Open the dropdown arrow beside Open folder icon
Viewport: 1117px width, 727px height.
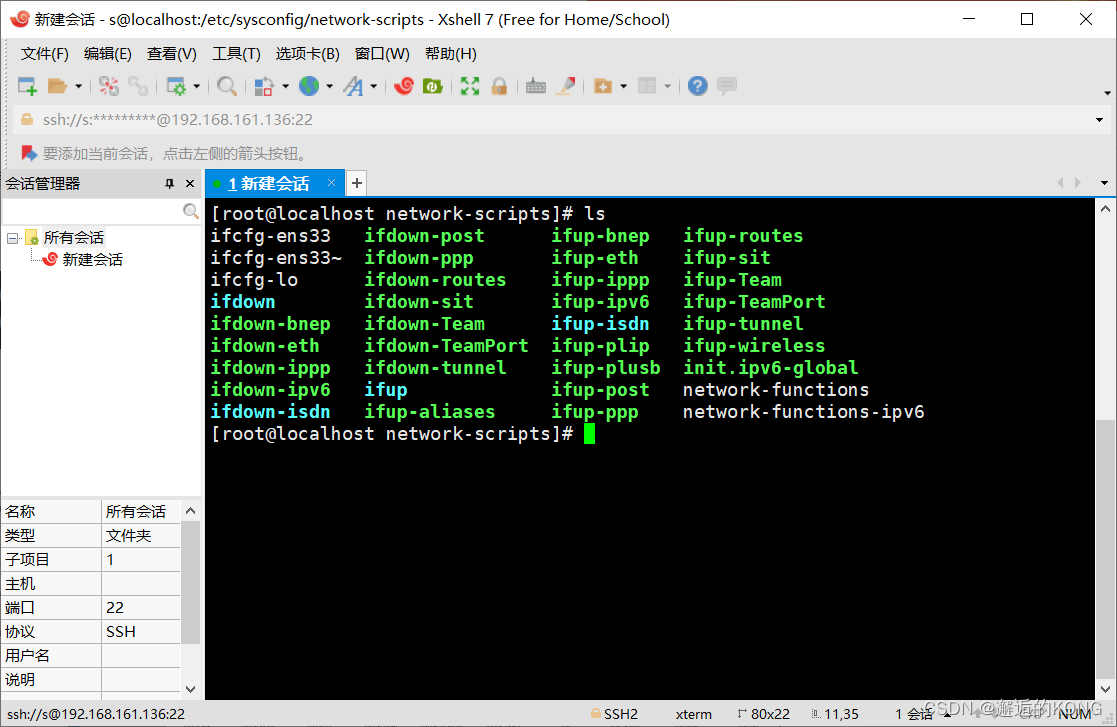(x=78, y=86)
